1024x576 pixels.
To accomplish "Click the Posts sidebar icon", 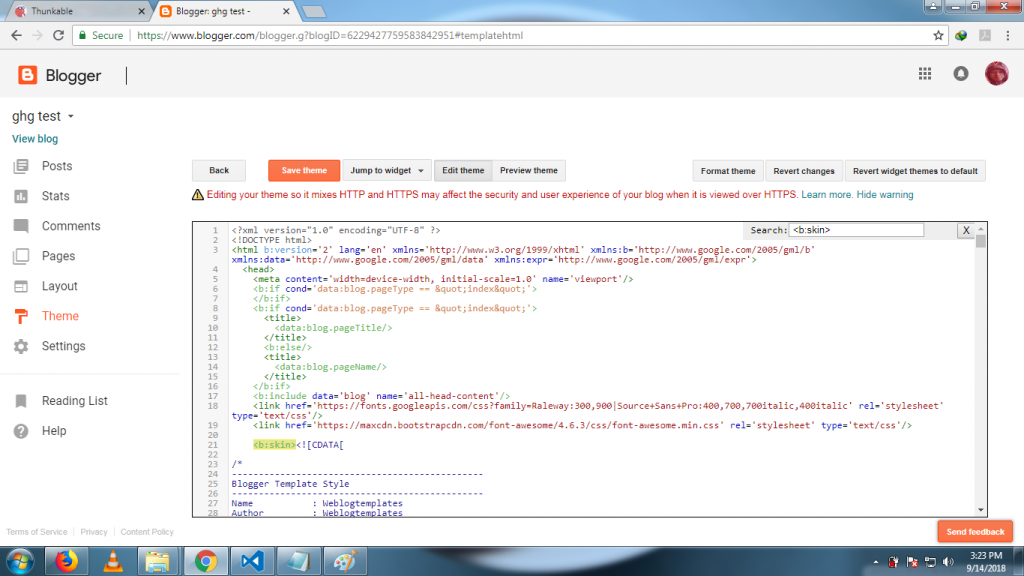I will [21, 166].
